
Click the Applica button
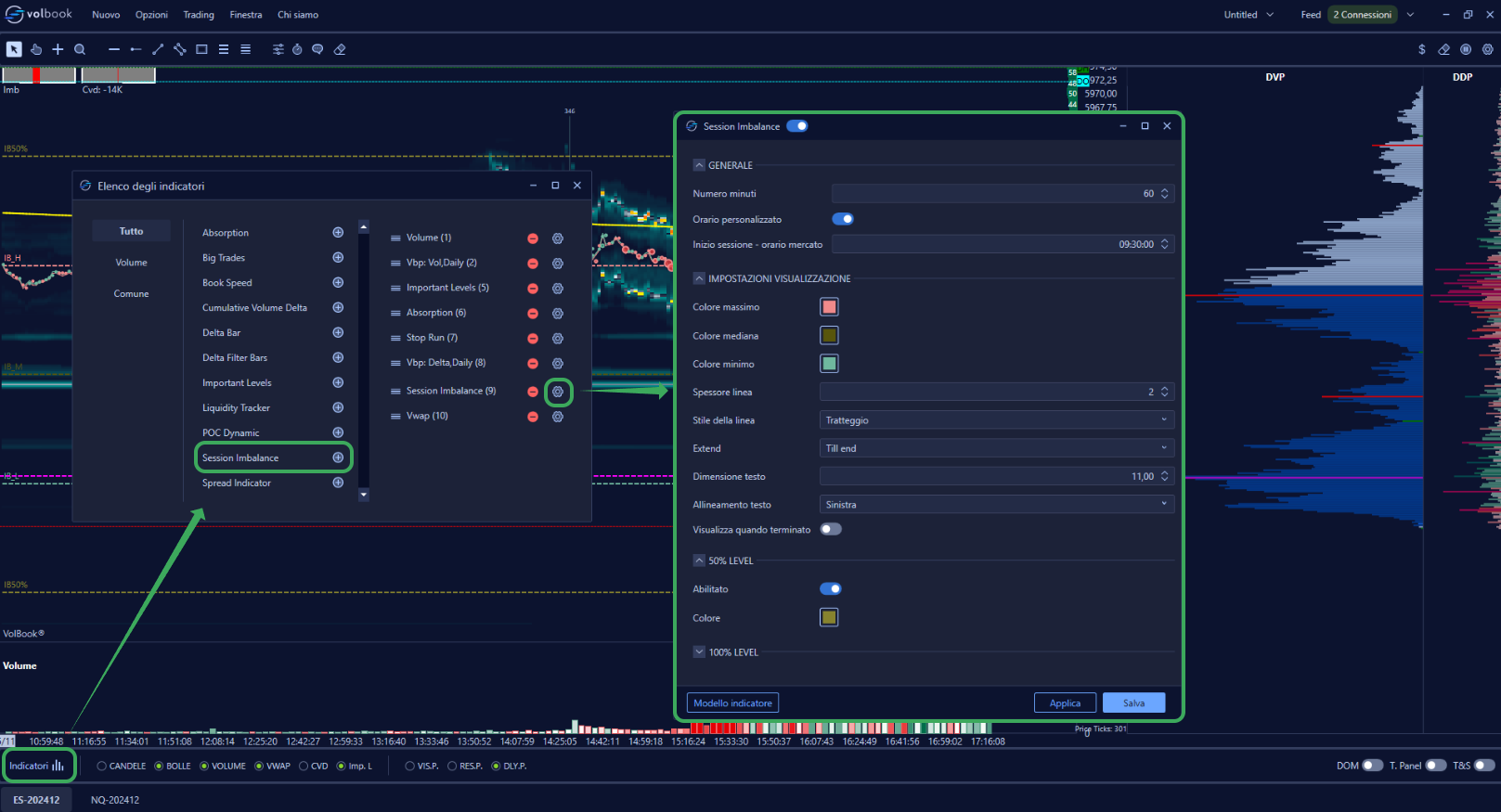pos(1065,703)
